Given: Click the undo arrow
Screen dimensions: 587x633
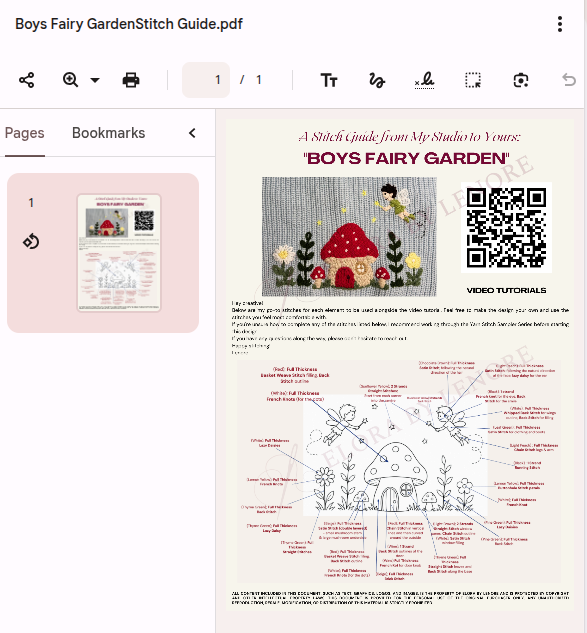Looking at the screenshot, I should [x=569, y=80].
